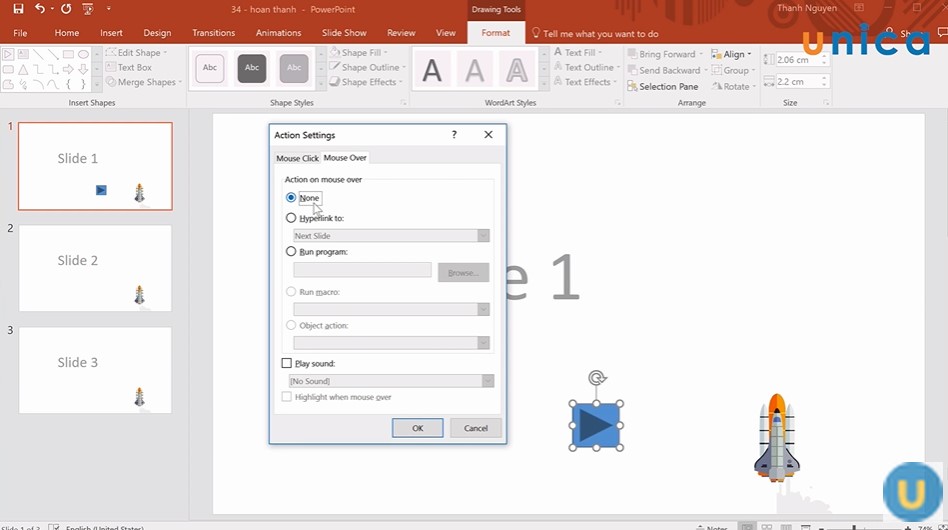Select the Run program radio button
The height and width of the screenshot is (530, 948).
click(291, 251)
